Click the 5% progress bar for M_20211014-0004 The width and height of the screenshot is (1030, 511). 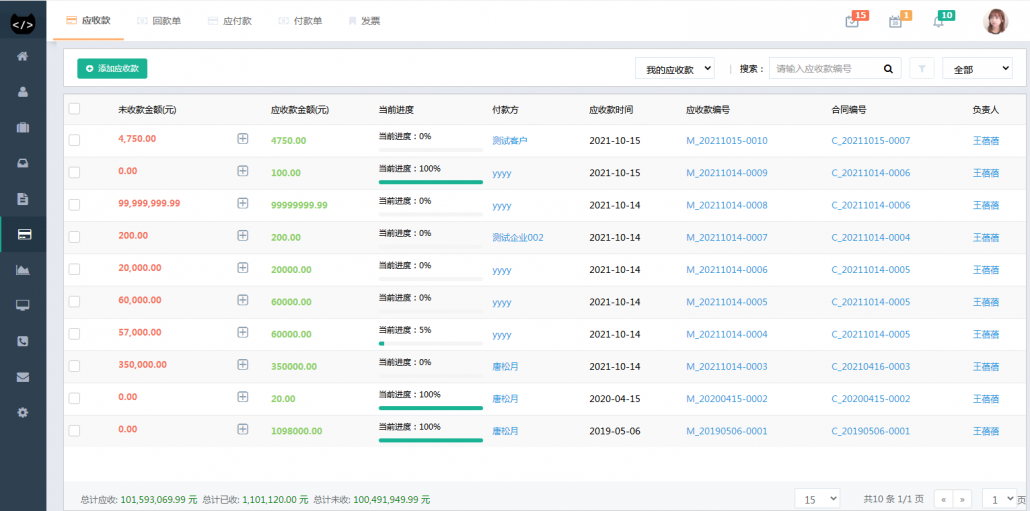[x=430, y=343]
